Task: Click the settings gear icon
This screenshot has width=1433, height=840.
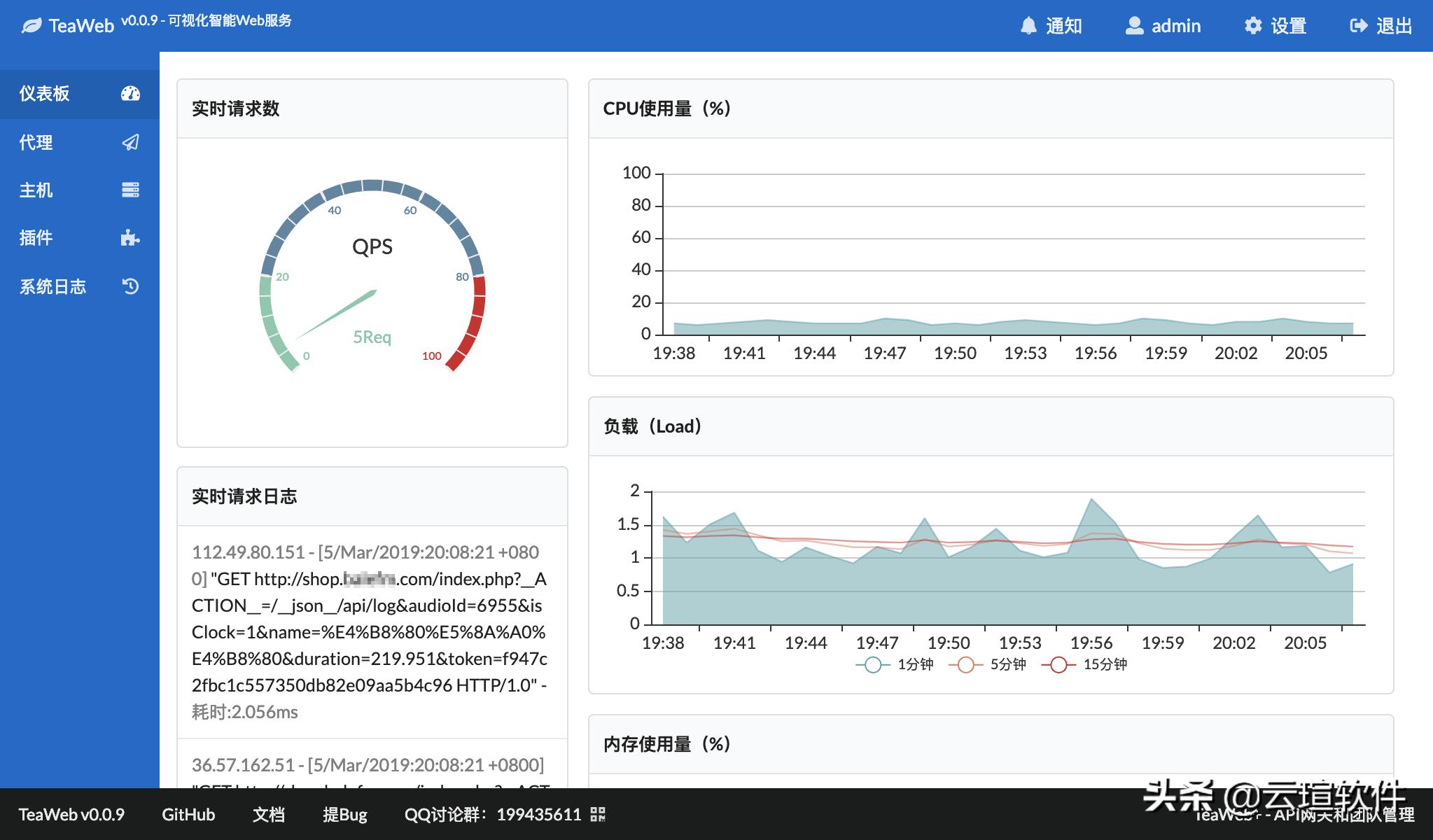Action: click(x=1253, y=26)
